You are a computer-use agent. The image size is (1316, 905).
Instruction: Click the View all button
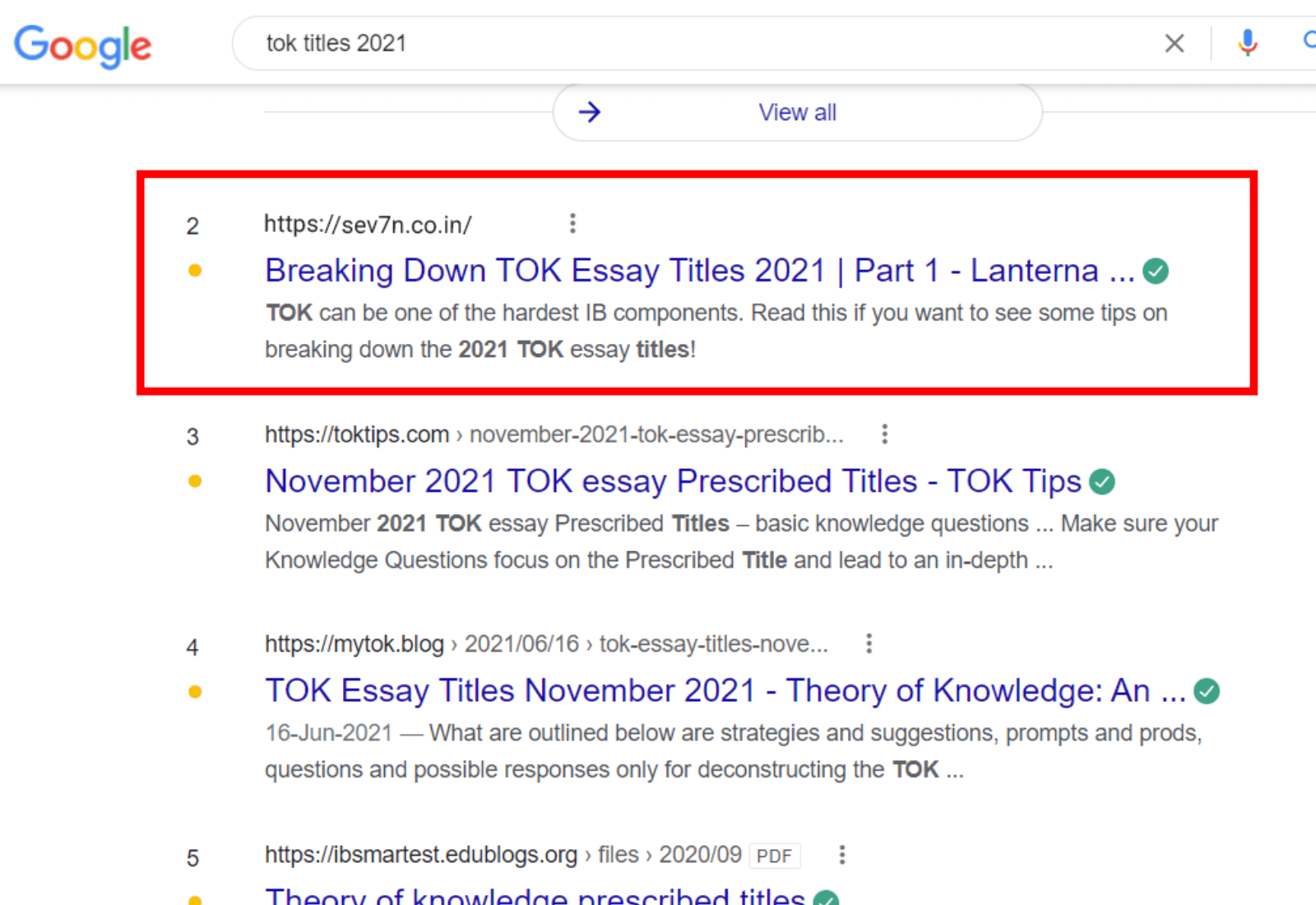(797, 112)
